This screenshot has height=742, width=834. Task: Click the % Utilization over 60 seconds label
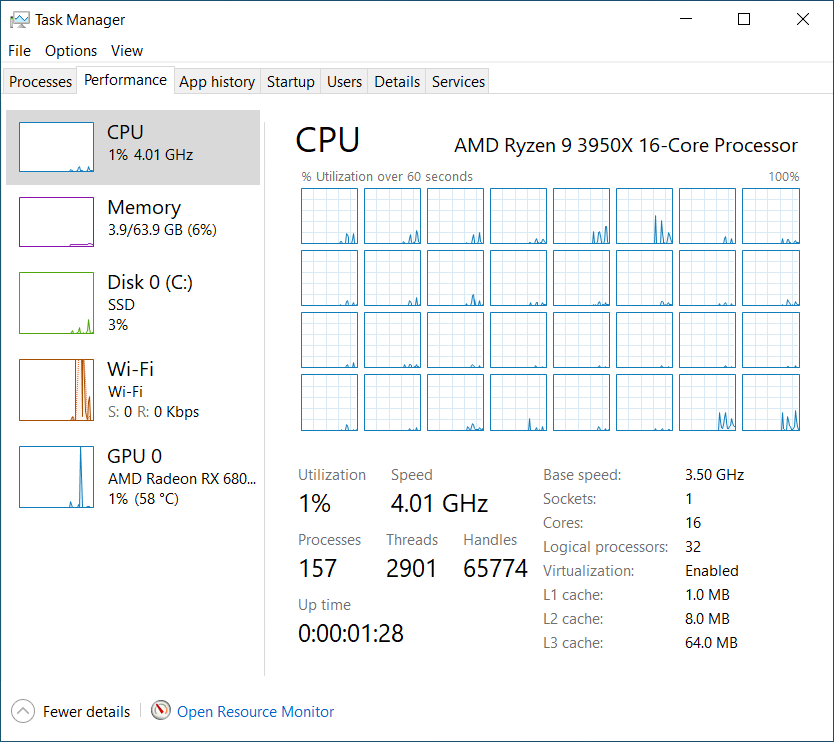click(x=387, y=177)
